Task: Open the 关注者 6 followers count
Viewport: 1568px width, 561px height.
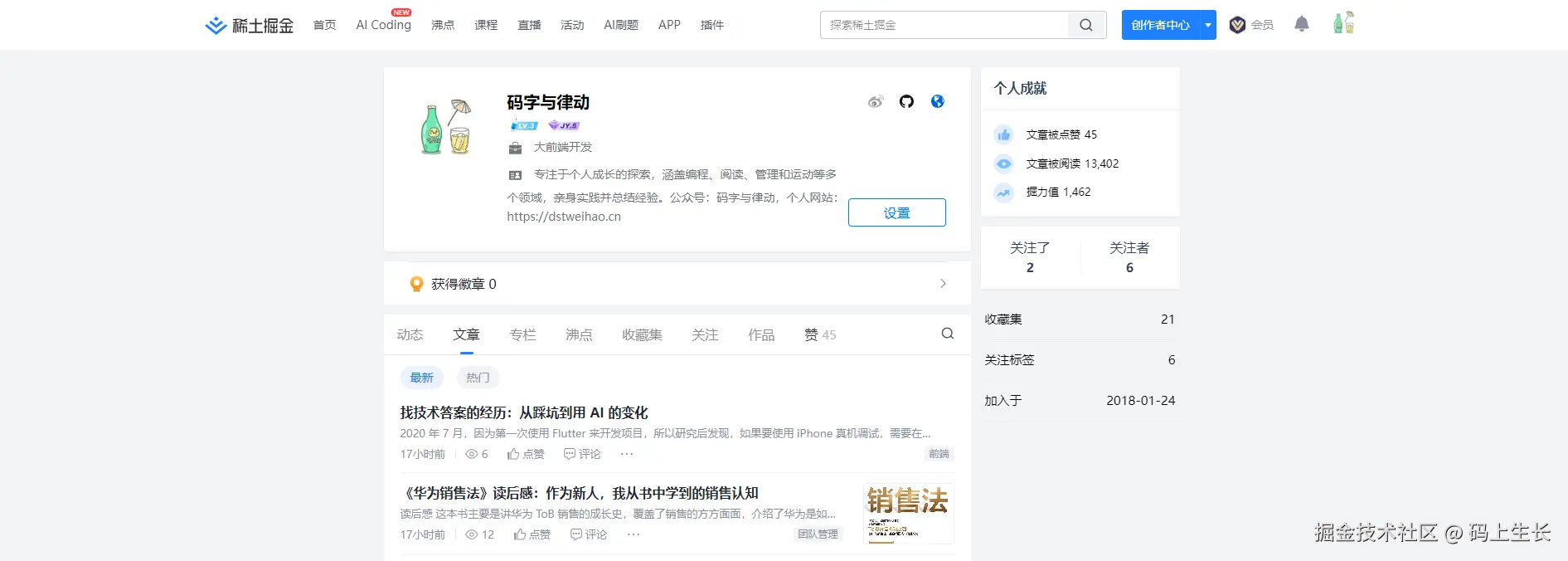Action: tap(1129, 257)
